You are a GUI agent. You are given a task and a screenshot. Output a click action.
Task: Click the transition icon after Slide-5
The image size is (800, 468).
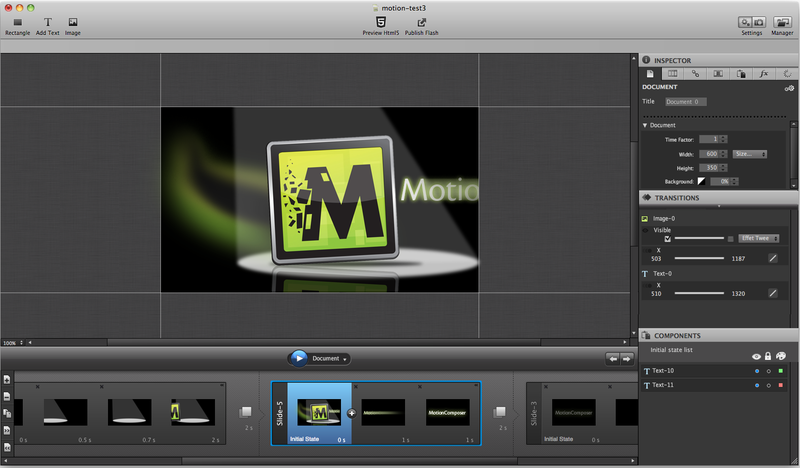pos(499,412)
